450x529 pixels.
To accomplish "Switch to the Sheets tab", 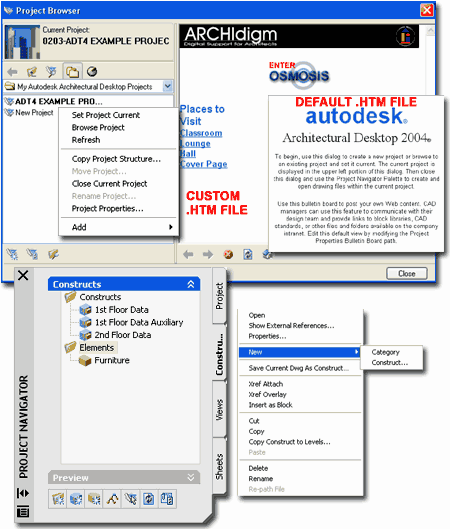I will coord(220,466).
